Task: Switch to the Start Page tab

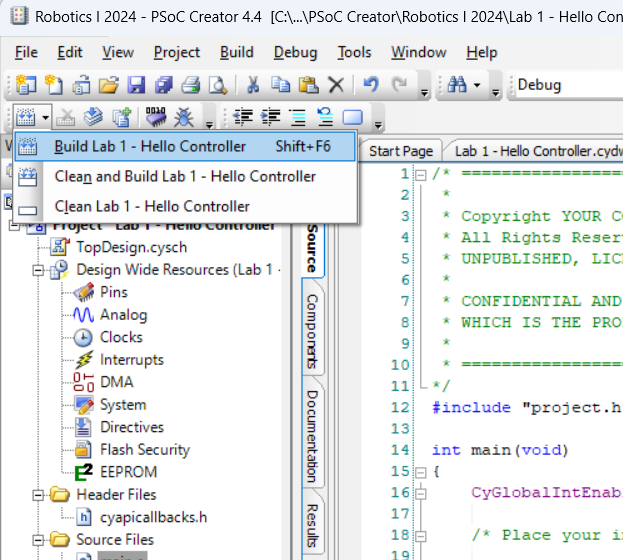Action: tap(401, 151)
